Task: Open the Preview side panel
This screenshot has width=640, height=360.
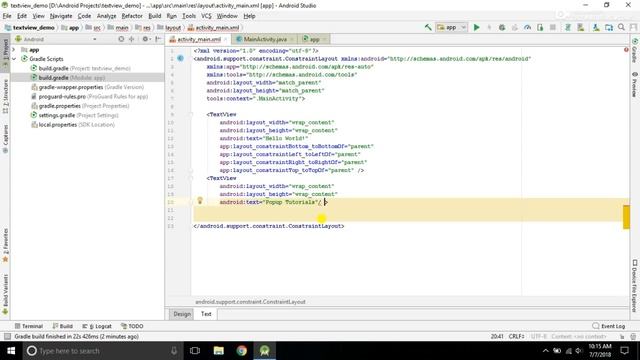Action: pyautogui.click(x=635, y=84)
